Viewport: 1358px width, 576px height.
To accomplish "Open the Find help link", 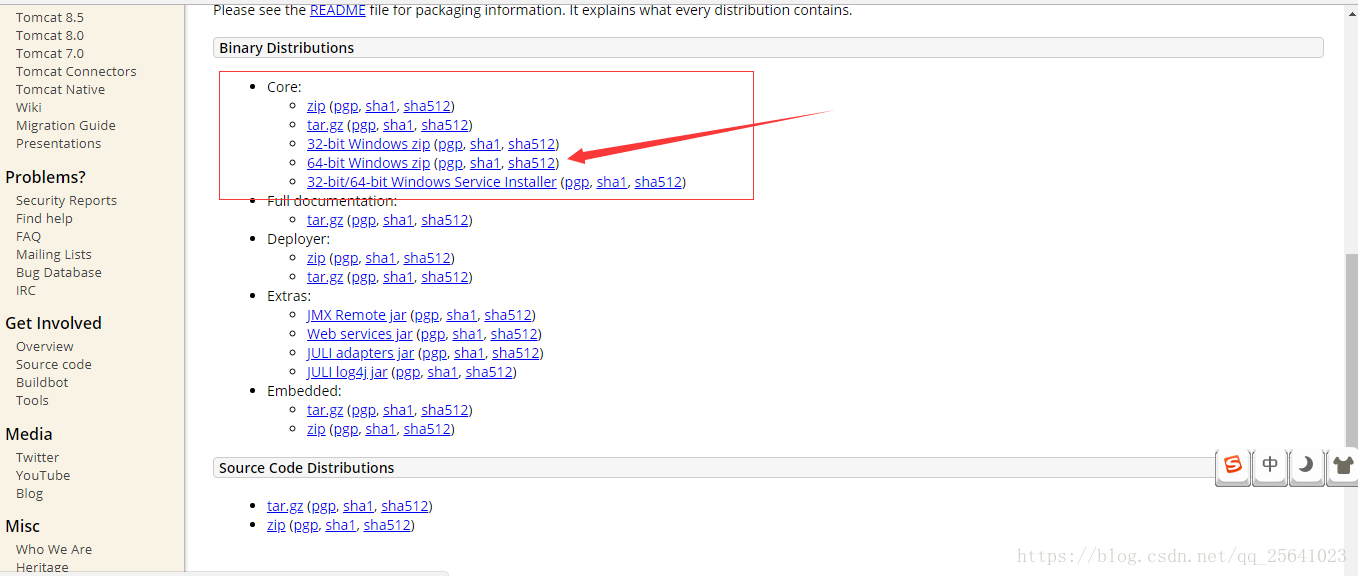I will [x=44, y=218].
